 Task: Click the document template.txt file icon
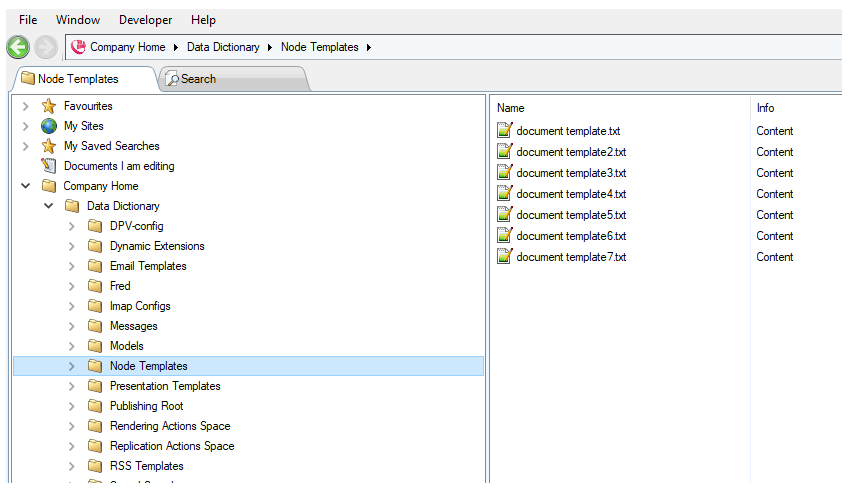tap(505, 130)
